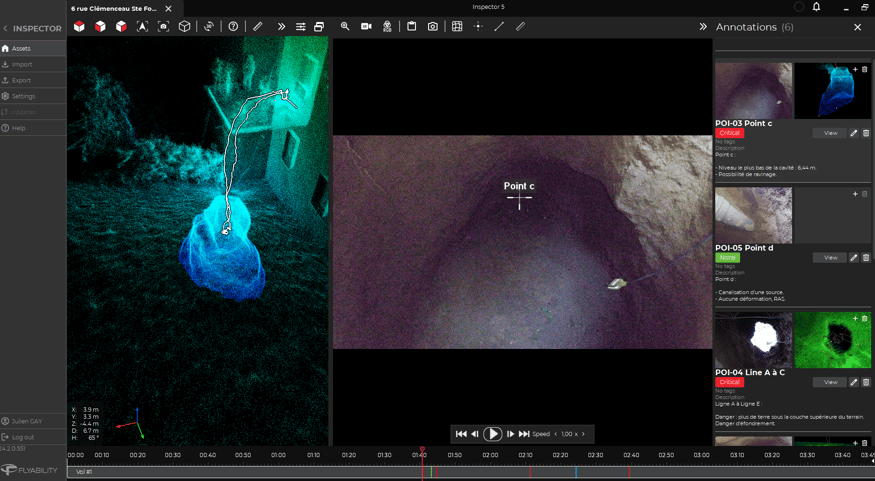
Task: Step forward one frame
Action: (x=510, y=434)
